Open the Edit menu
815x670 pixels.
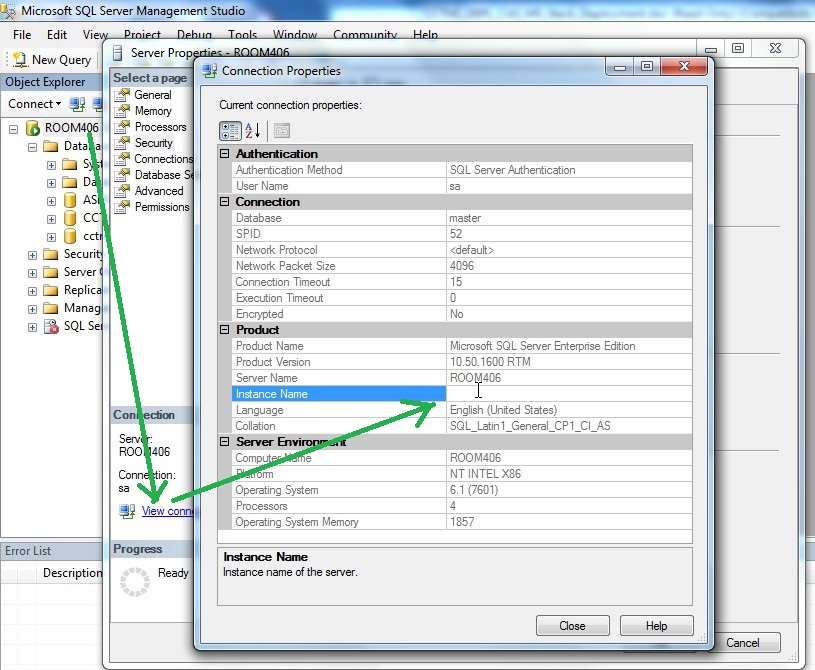click(57, 35)
